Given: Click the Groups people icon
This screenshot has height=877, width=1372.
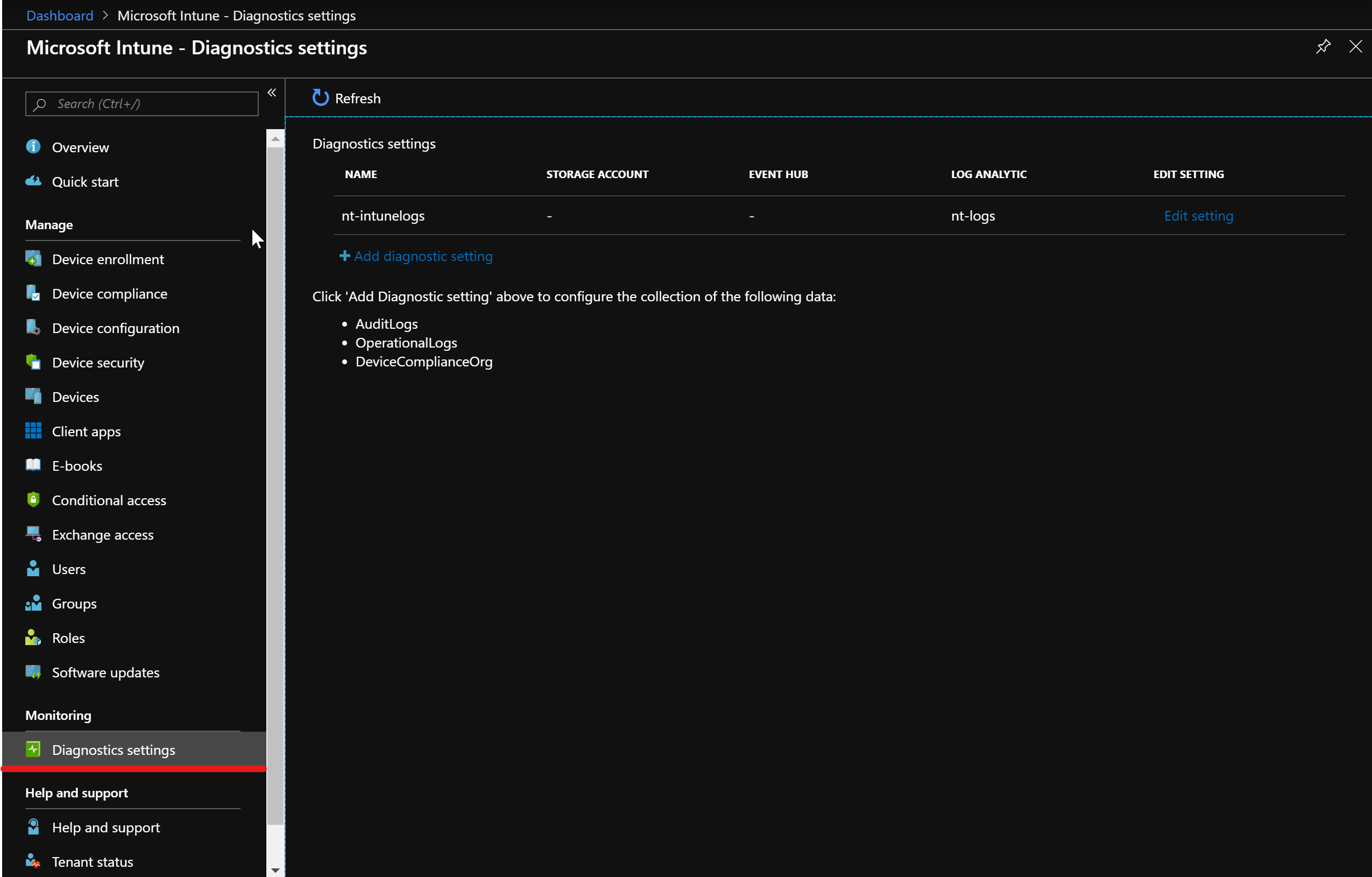Looking at the screenshot, I should coord(33,603).
